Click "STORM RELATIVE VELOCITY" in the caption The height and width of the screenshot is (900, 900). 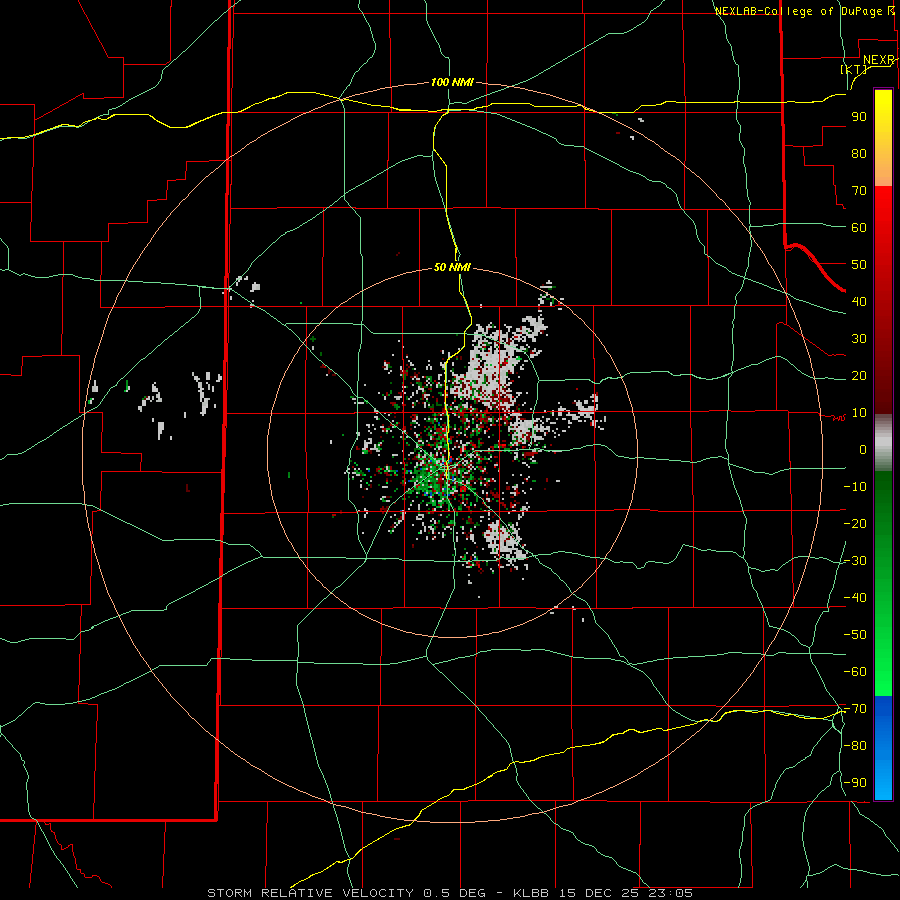pos(310,893)
